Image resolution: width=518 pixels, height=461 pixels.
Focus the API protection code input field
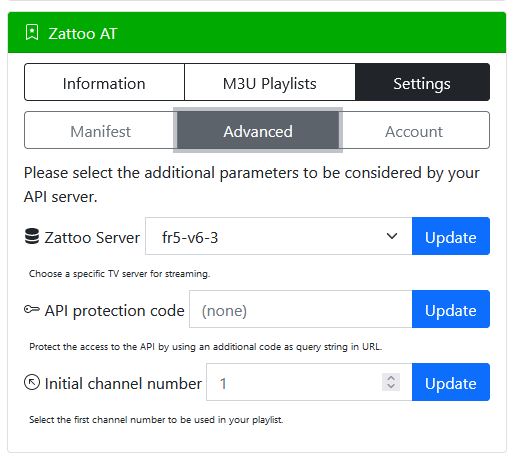point(301,309)
